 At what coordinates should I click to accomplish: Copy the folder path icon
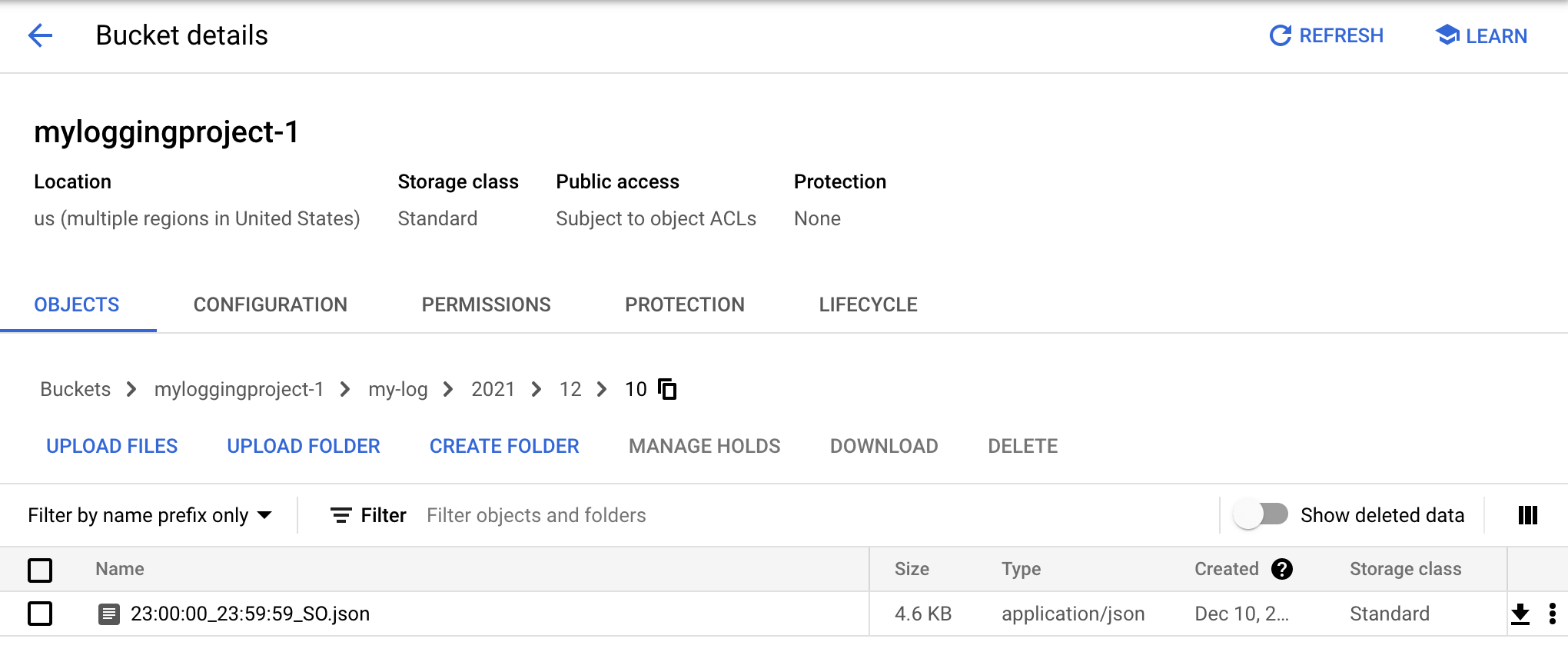(x=667, y=389)
